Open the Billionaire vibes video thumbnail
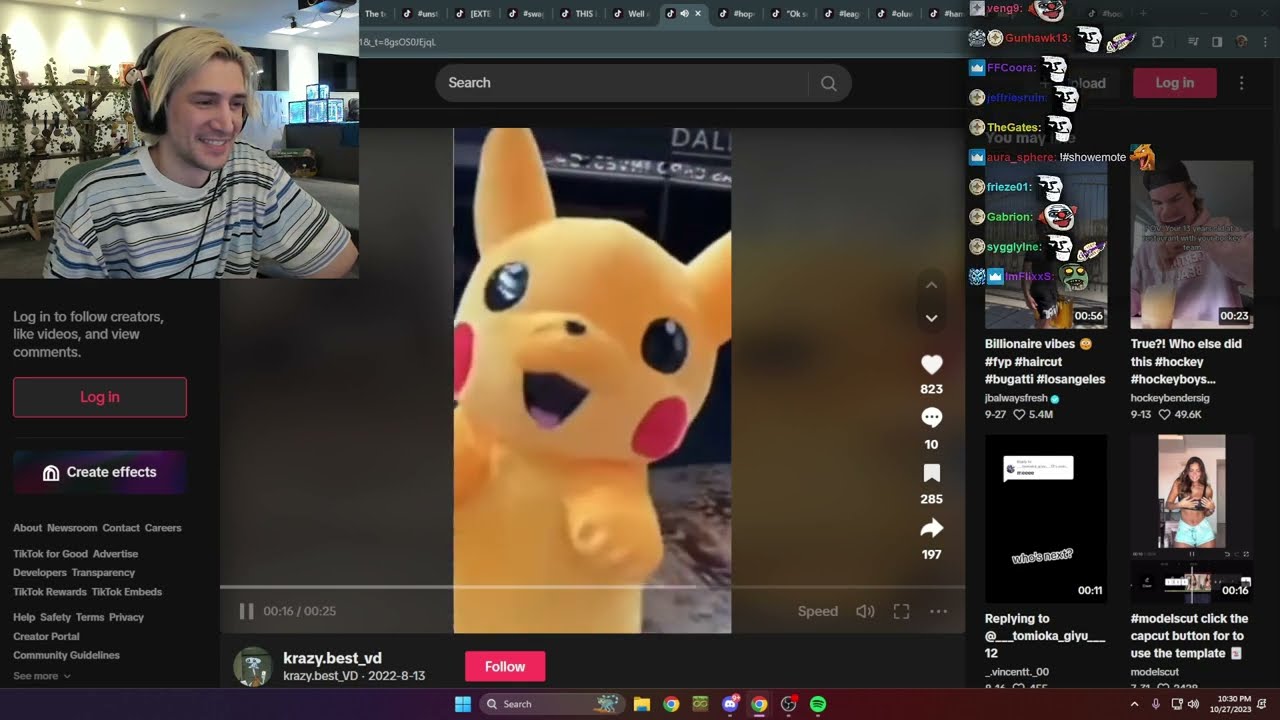 1046,245
